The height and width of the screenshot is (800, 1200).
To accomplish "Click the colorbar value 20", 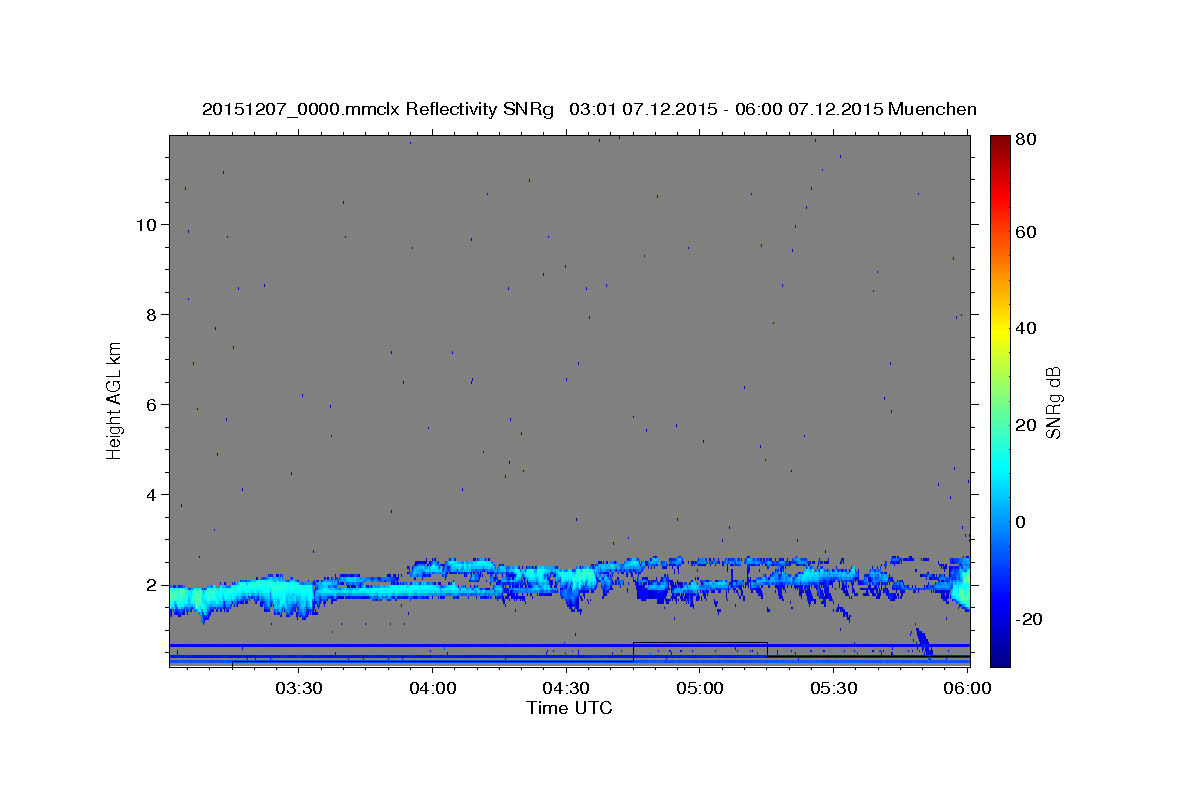I will [x=1026, y=425].
